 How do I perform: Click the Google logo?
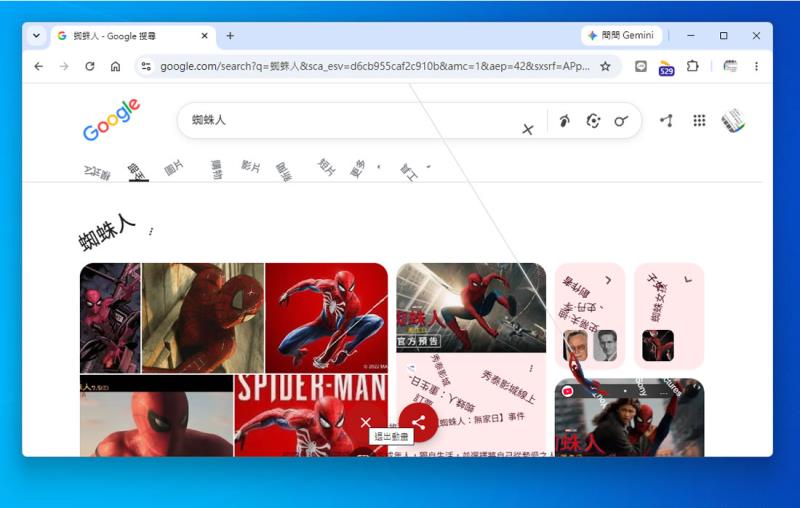111,120
